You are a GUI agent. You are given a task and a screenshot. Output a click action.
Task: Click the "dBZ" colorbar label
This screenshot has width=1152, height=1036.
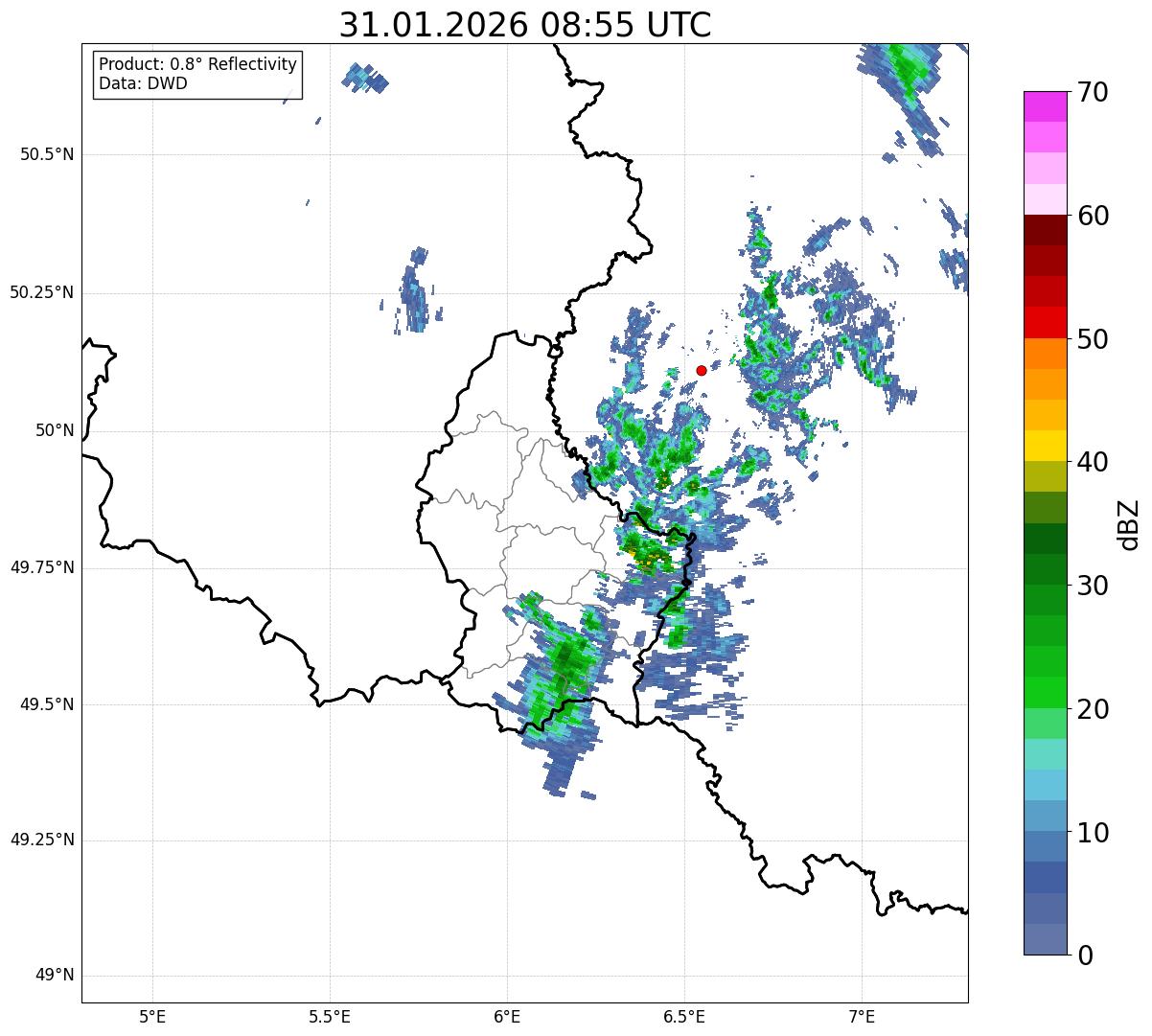tap(1129, 523)
